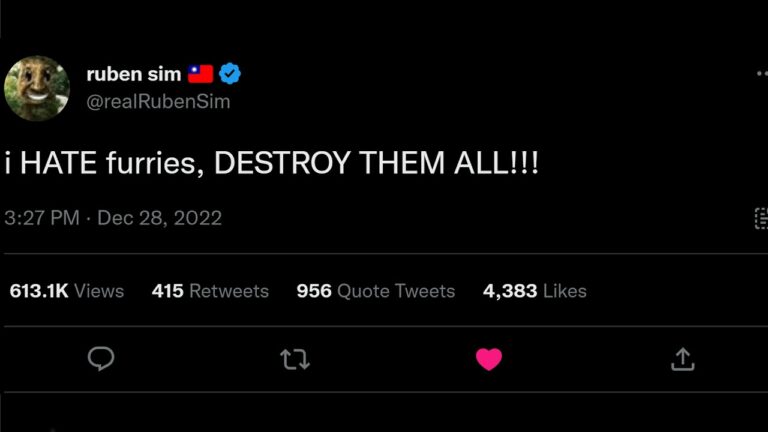Open the @realRubenSim handle link
The width and height of the screenshot is (768, 432).
[x=158, y=102]
